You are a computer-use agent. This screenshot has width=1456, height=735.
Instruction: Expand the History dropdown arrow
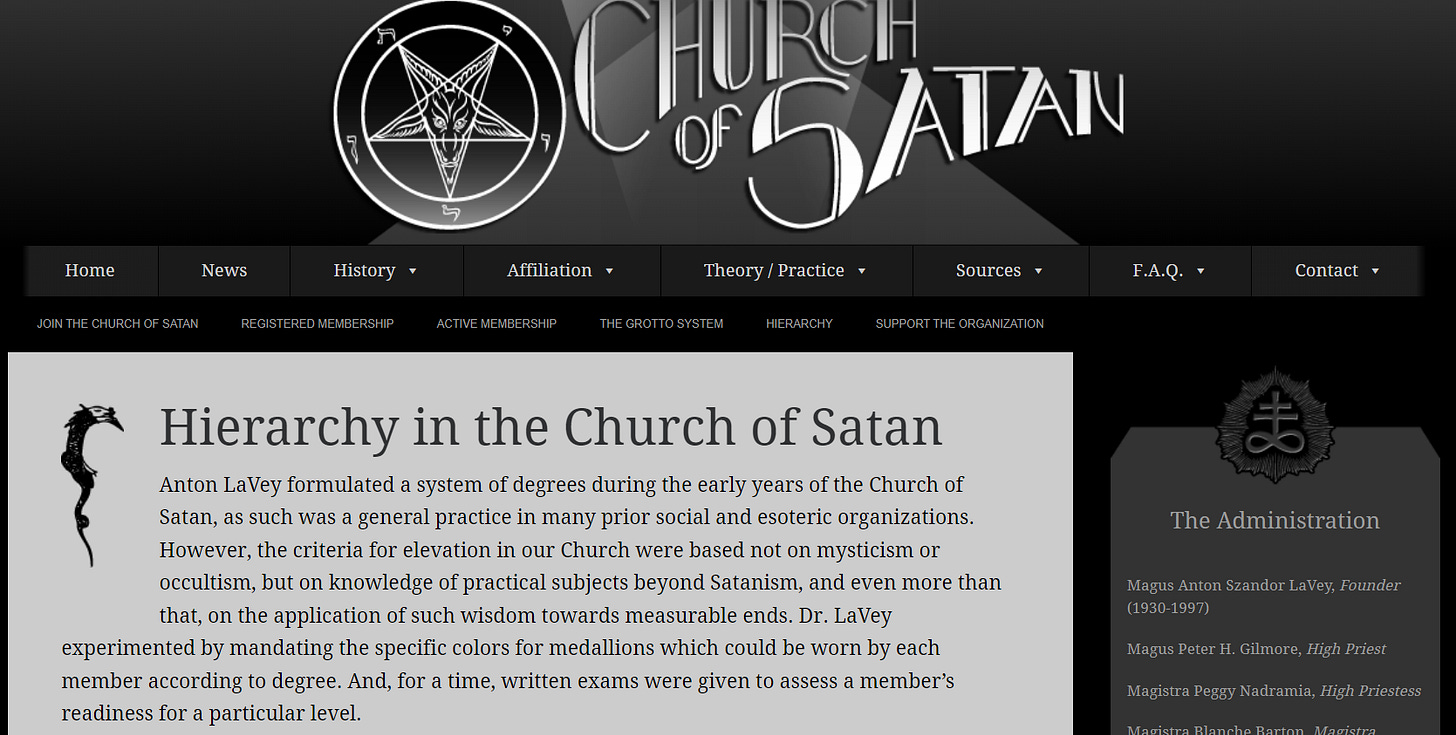413,271
